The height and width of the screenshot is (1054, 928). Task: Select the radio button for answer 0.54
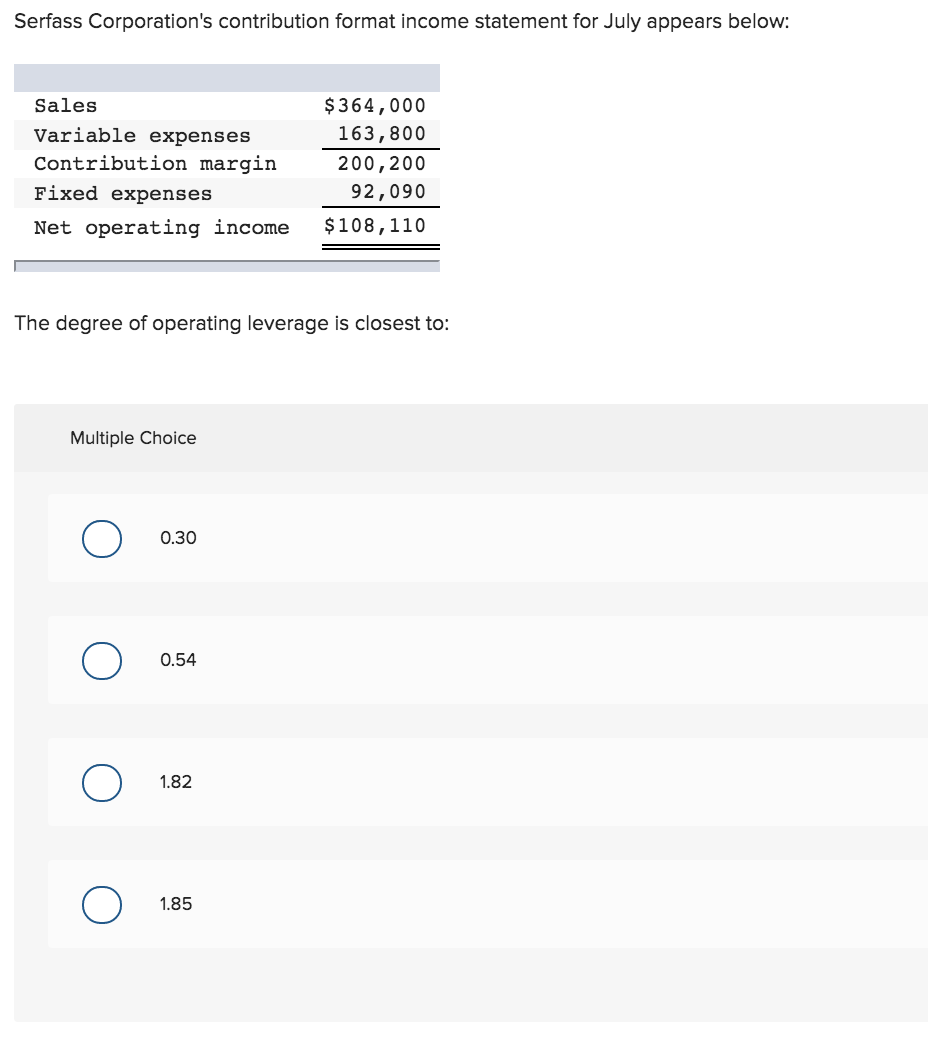coord(100,660)
